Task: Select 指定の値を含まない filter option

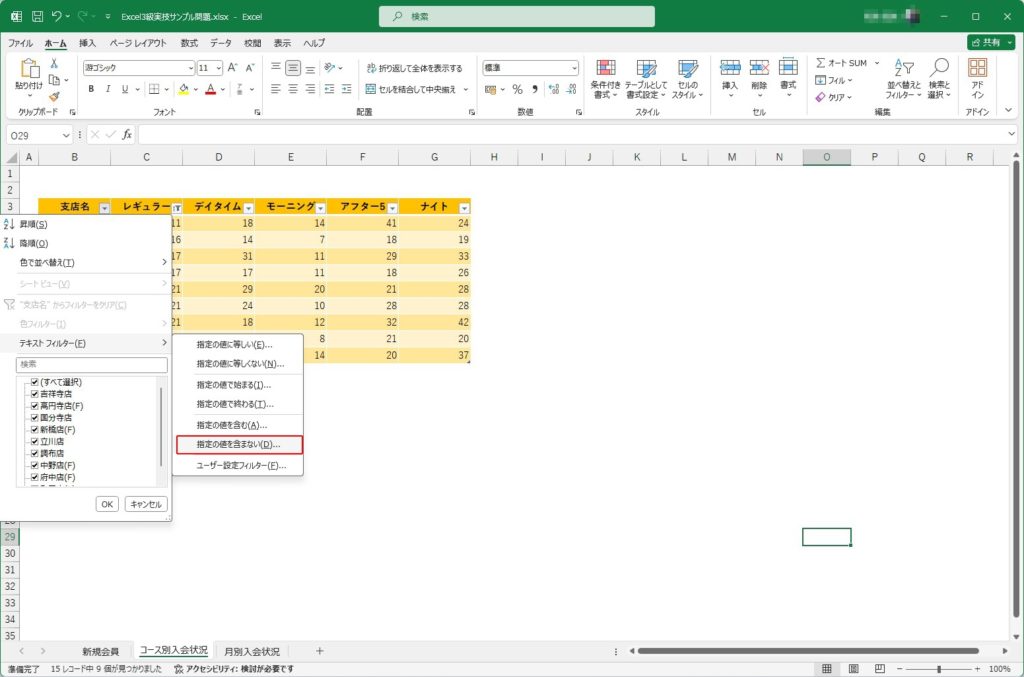Action: (x=238, y=445)
